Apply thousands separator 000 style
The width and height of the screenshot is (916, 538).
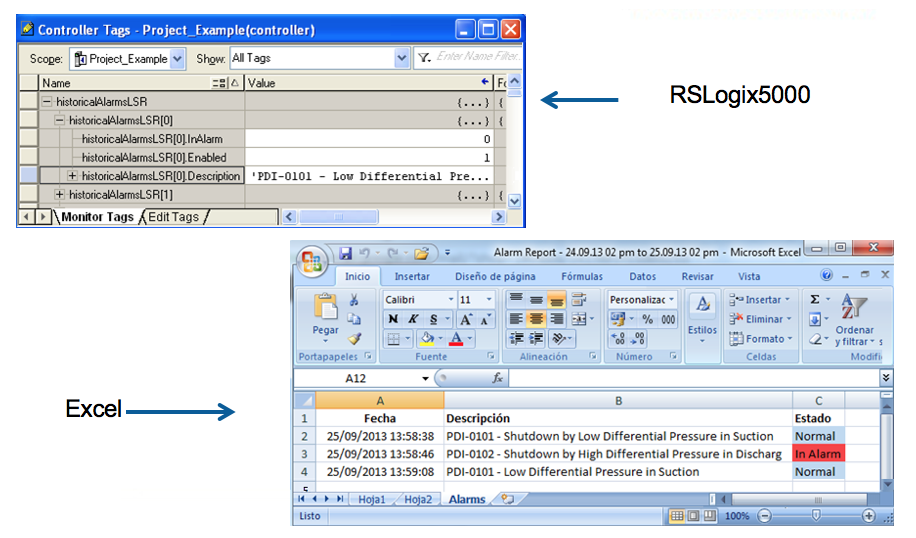coord(668,319)
